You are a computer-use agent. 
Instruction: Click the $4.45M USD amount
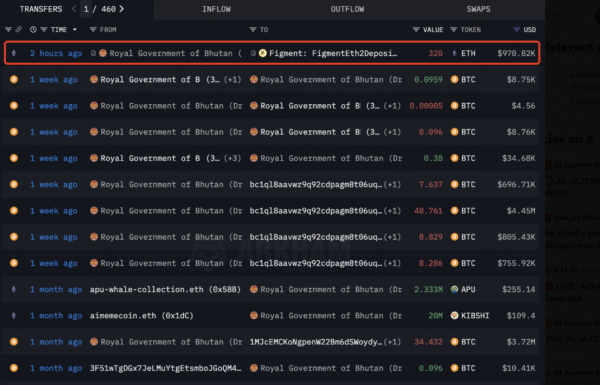(521, 211)
